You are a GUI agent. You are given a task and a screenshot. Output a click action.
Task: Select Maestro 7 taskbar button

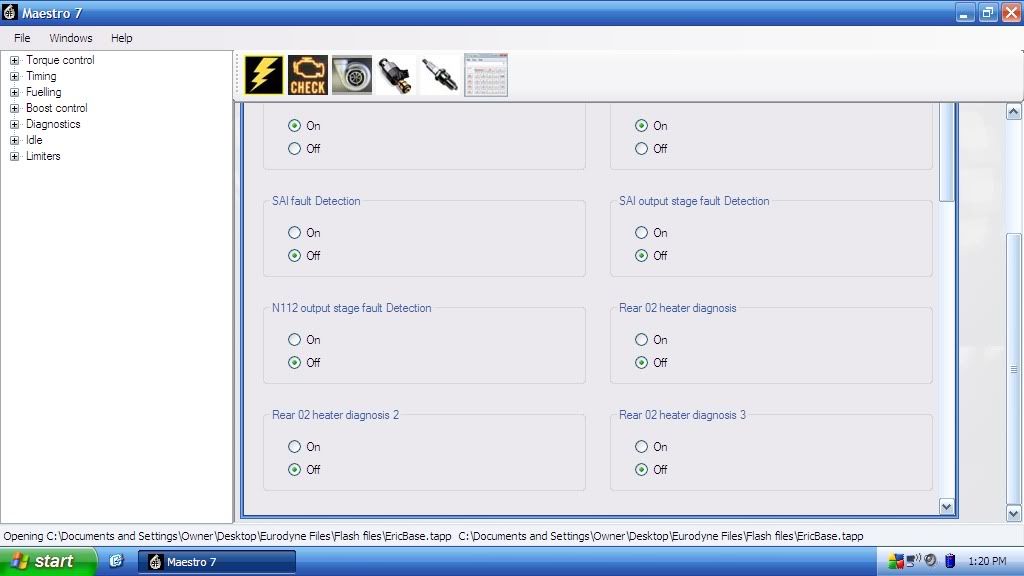tap(217, 562)
